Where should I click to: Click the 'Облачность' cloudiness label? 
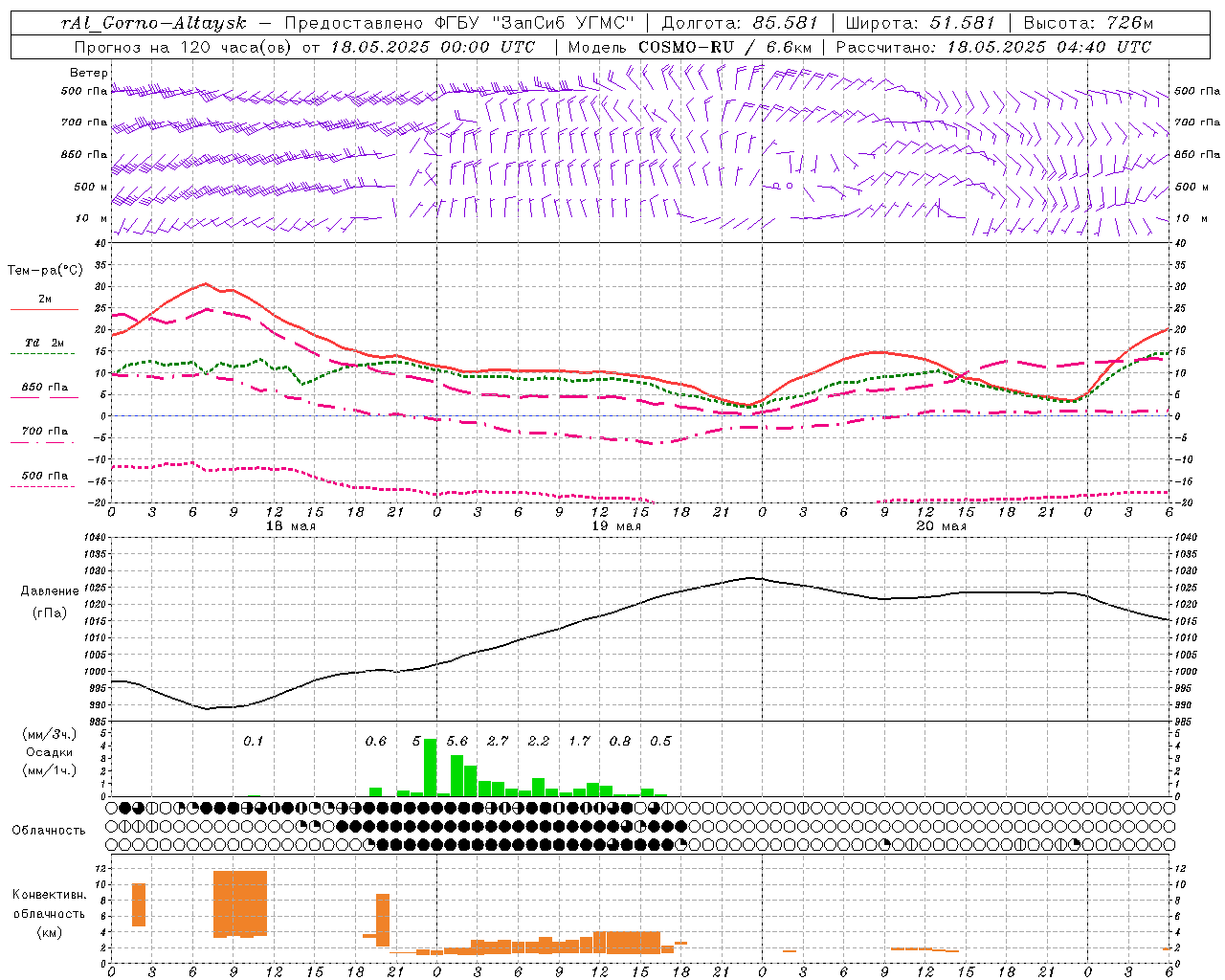(49, 830)
